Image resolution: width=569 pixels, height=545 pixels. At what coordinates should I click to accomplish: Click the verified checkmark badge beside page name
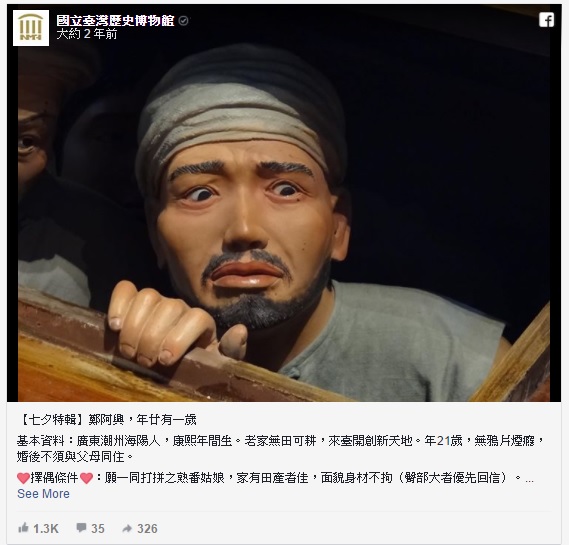tap(184, 21)
